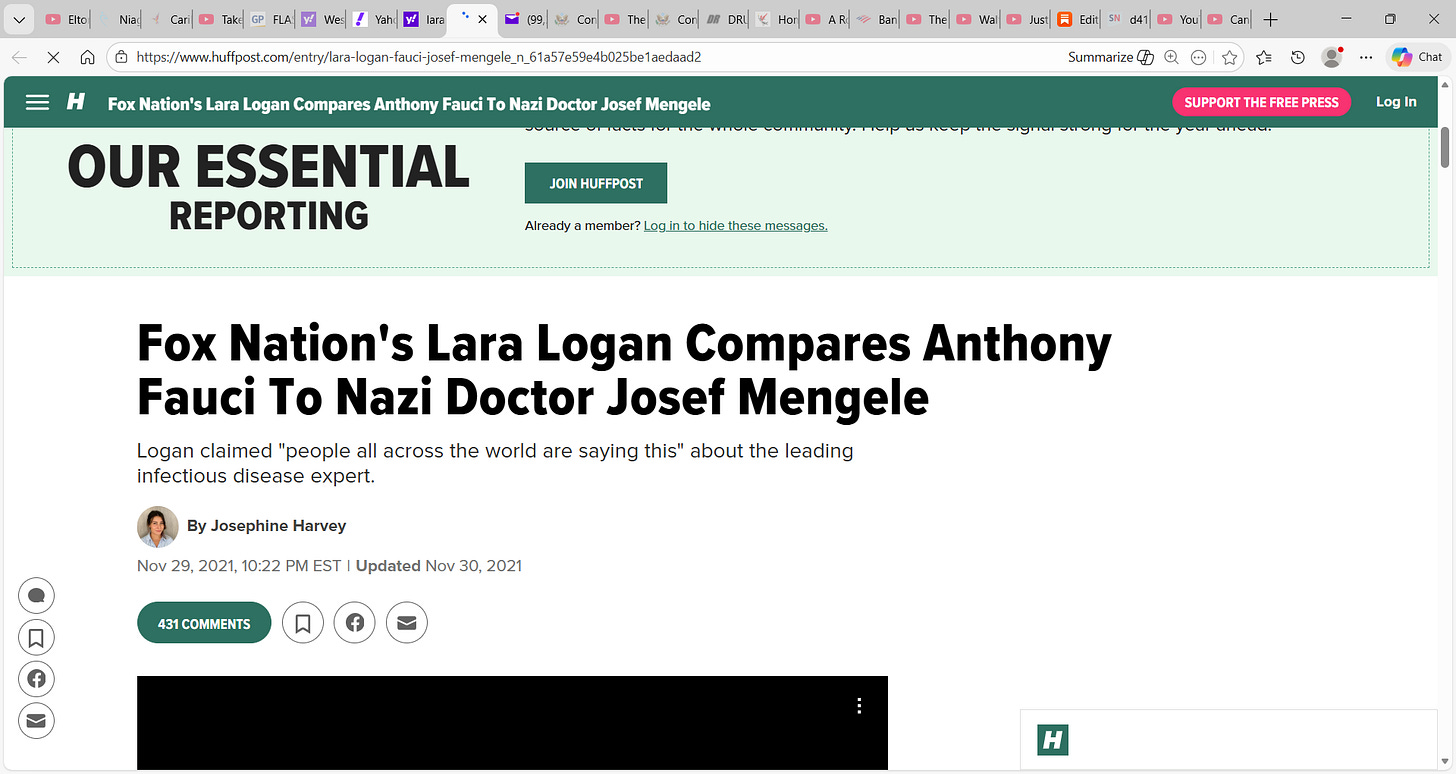The height and width of the screenshot is (774, 1456).
Task: Switch to the '(99,' mail tab
Action: pos(524,19)
